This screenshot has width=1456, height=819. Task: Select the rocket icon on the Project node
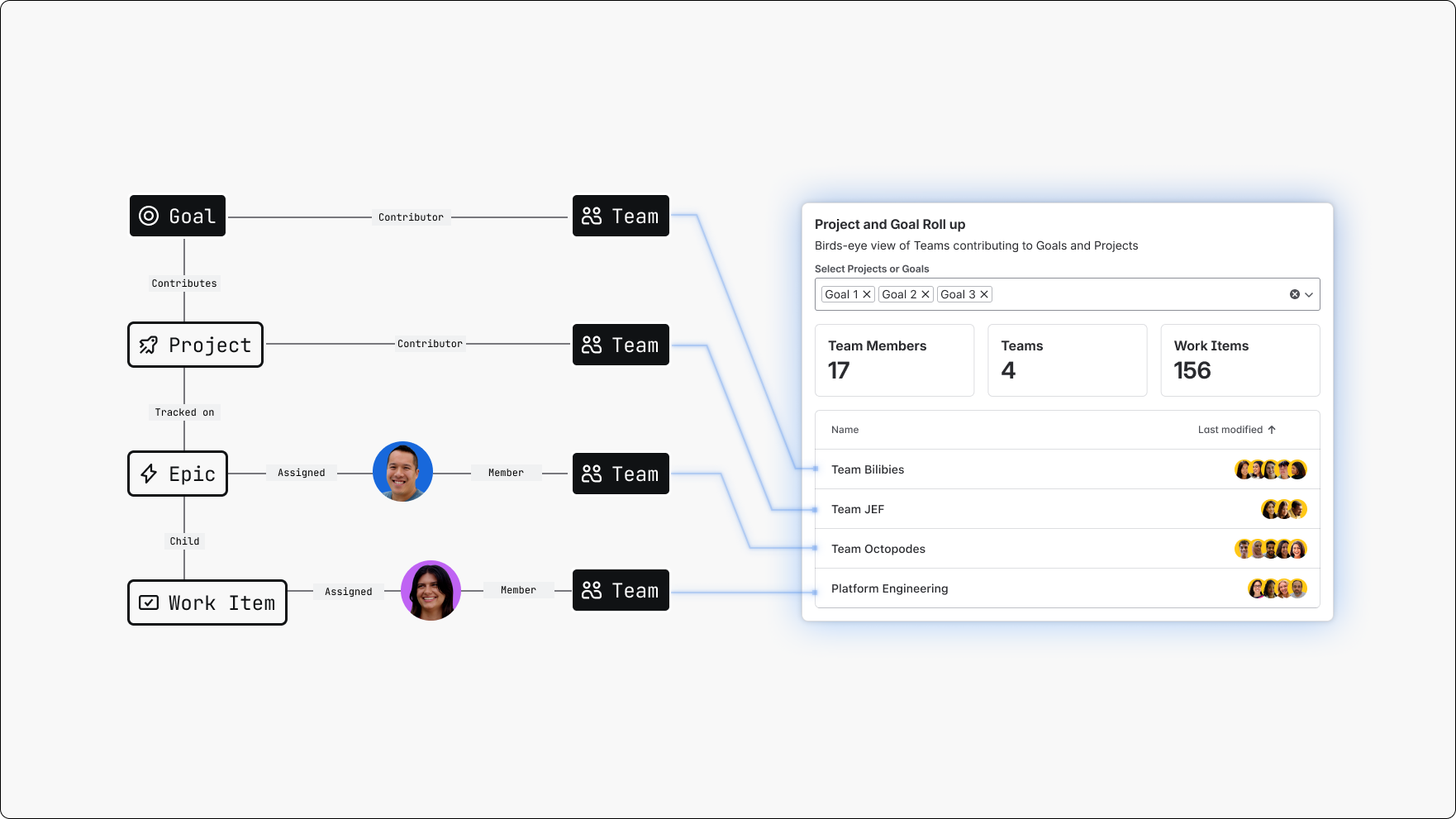(x=149, y=345)
